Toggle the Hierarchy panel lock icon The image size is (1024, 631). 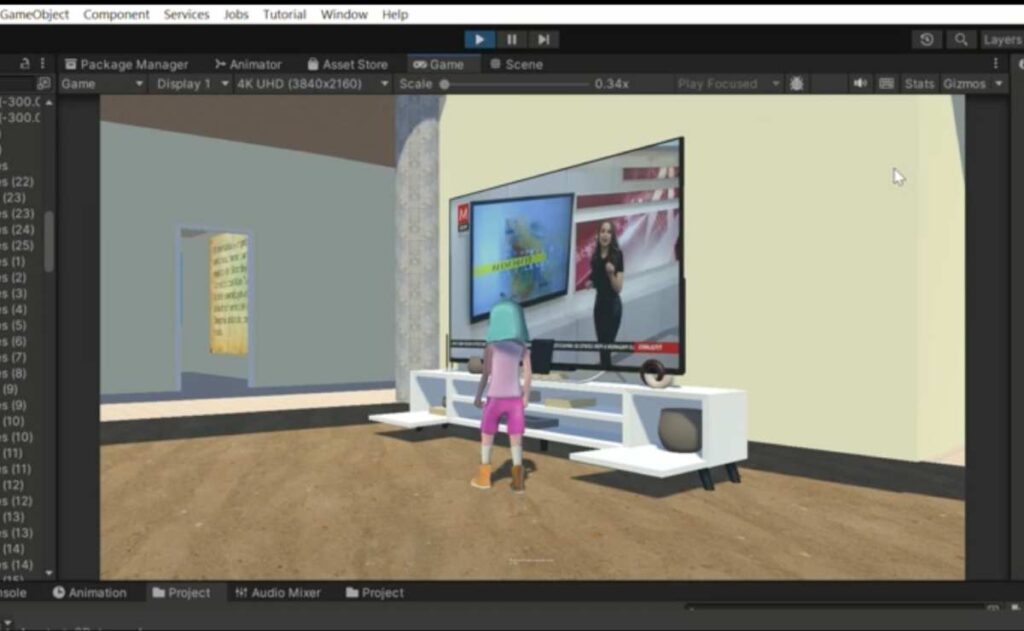24,63
